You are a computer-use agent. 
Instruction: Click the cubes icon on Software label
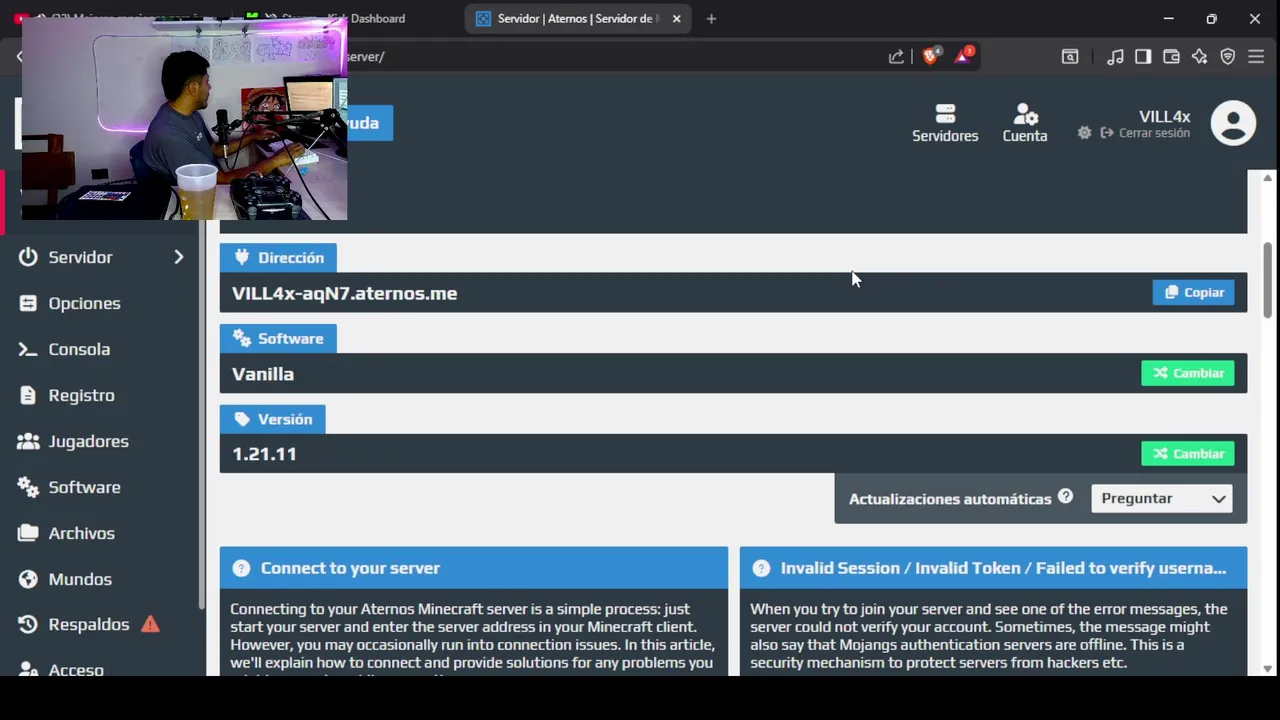click(242, 338)
